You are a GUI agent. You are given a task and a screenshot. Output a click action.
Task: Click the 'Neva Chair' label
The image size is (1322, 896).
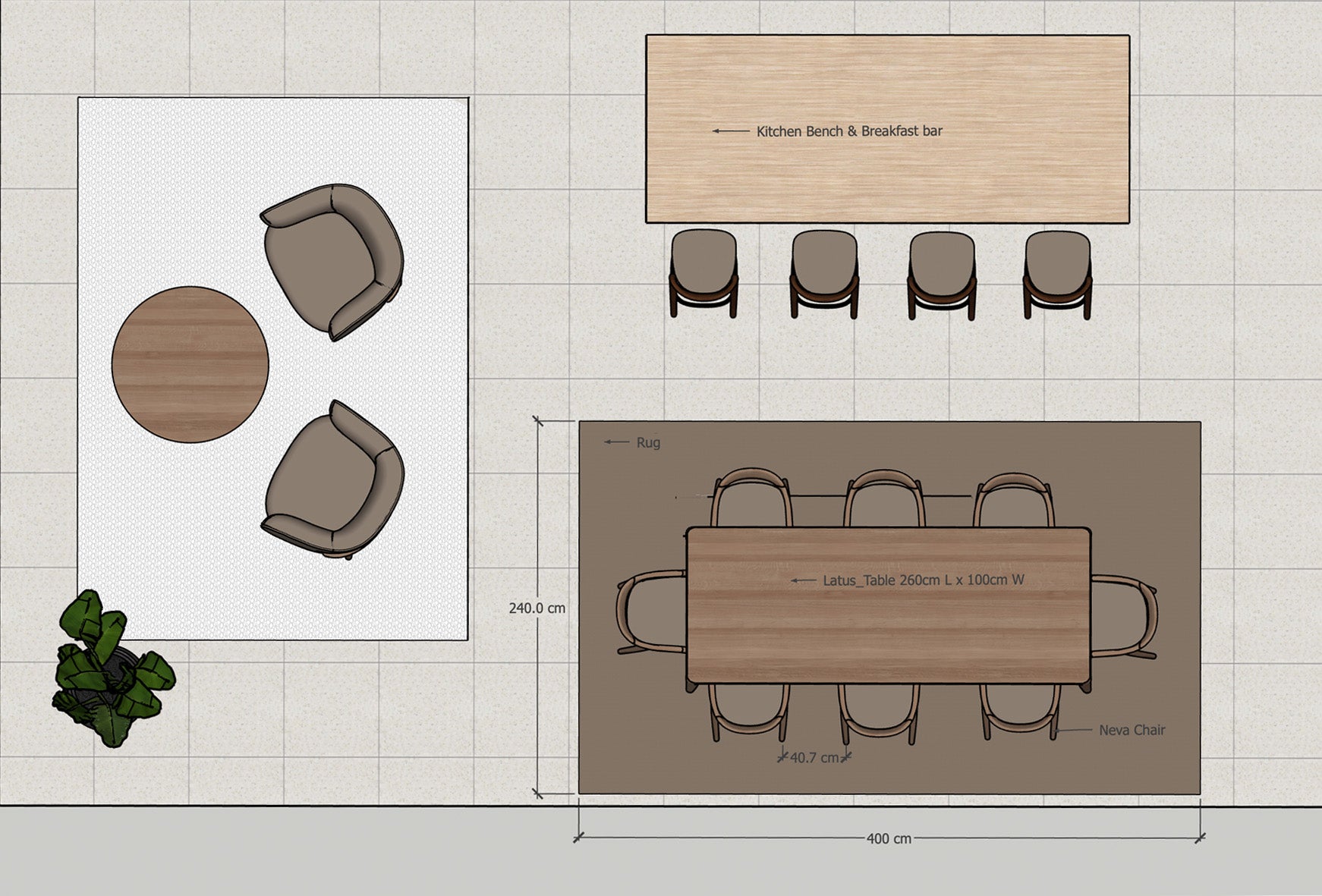(x=1132, y=730)
